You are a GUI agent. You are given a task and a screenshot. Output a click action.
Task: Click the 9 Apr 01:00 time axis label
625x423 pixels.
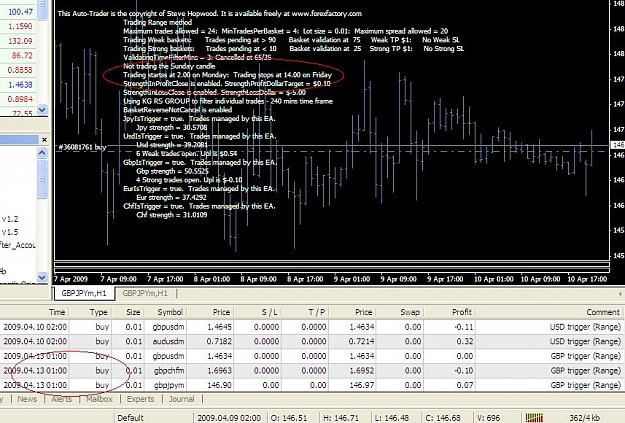click(352, 279)
